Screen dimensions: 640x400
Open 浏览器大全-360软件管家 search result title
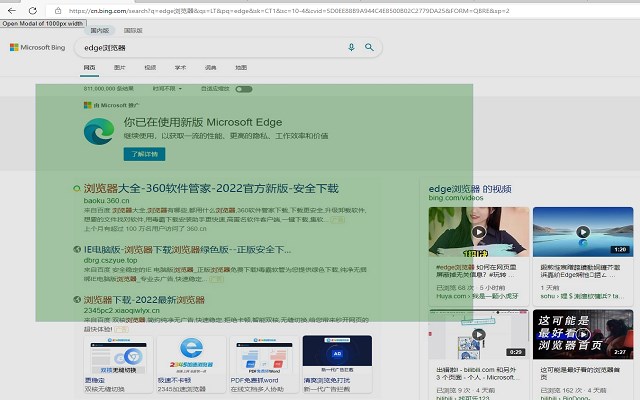point(211,189)
